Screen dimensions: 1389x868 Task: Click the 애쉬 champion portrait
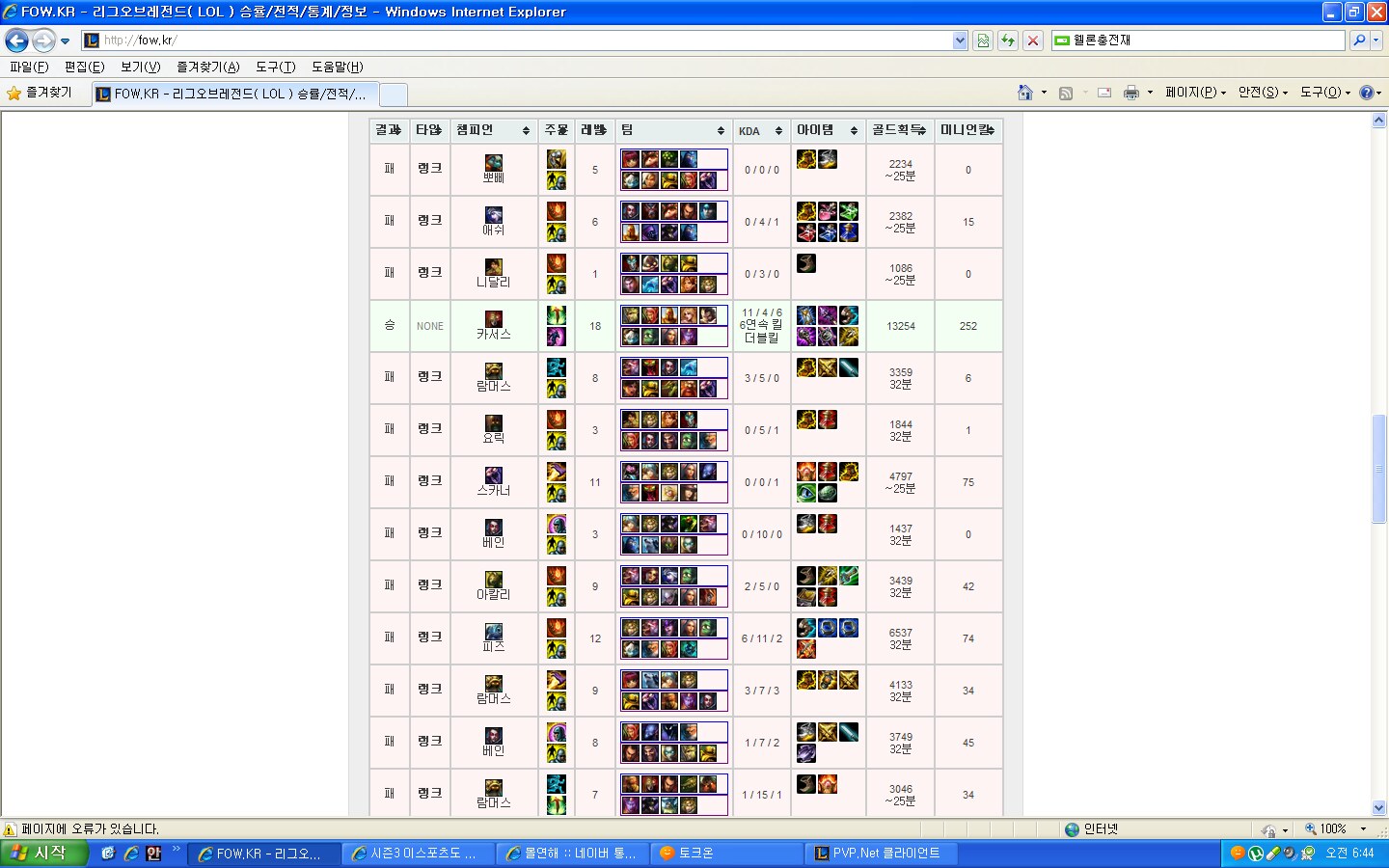pyautogui.click(x=494, y=214)
